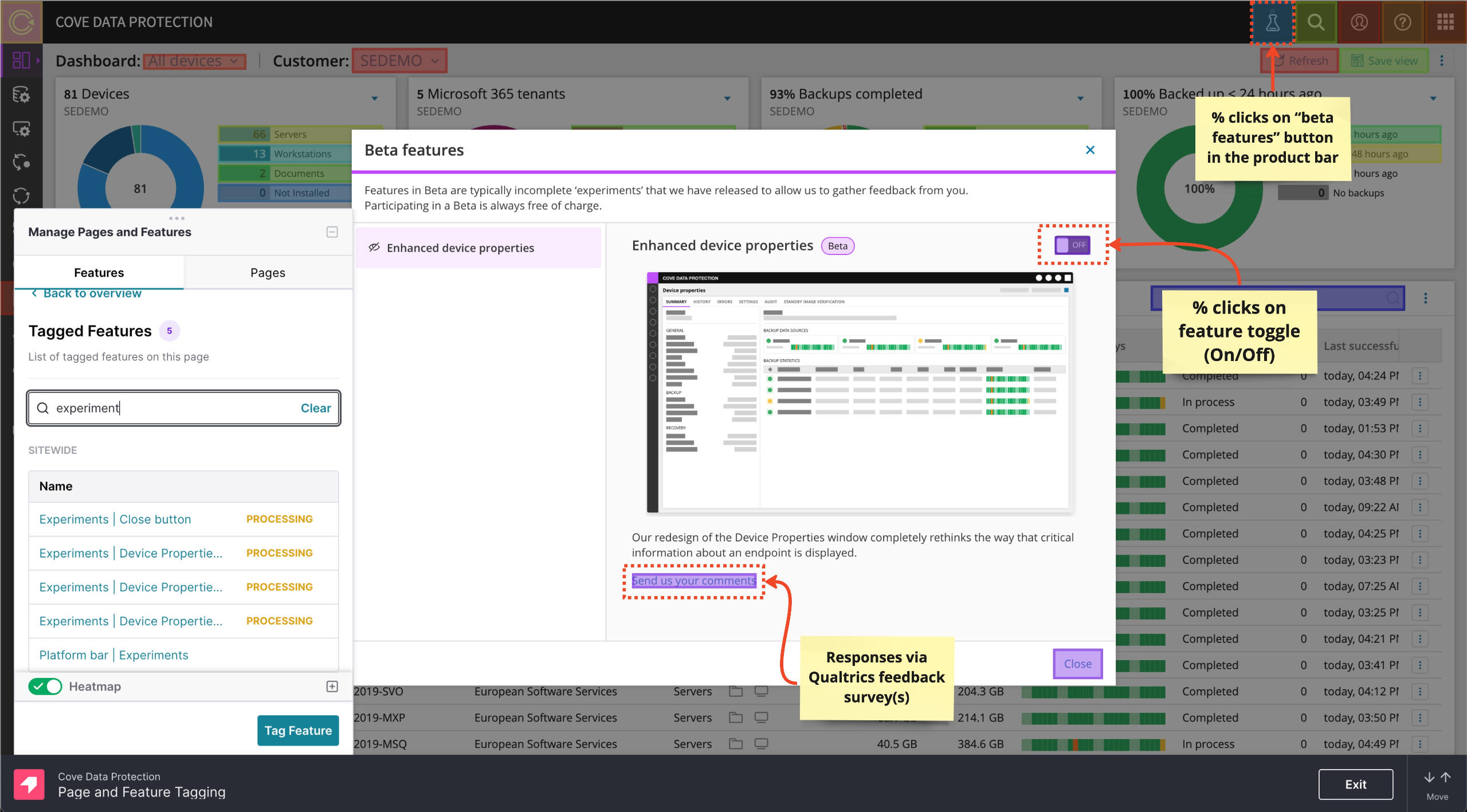The height and width of the screenshot is (812, 1467).
Task: Open the SEDEMO customer dropdown
Action: pos(399,61)
